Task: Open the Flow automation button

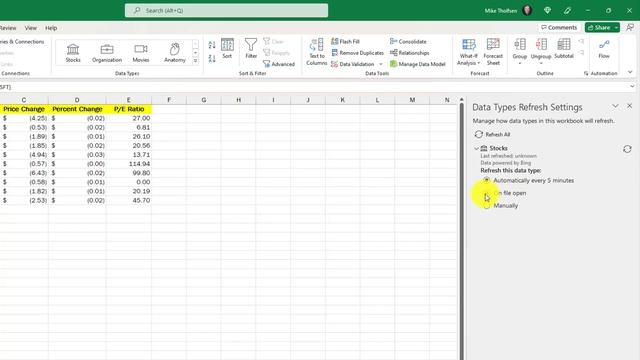Action: click(x=604, y=49)
